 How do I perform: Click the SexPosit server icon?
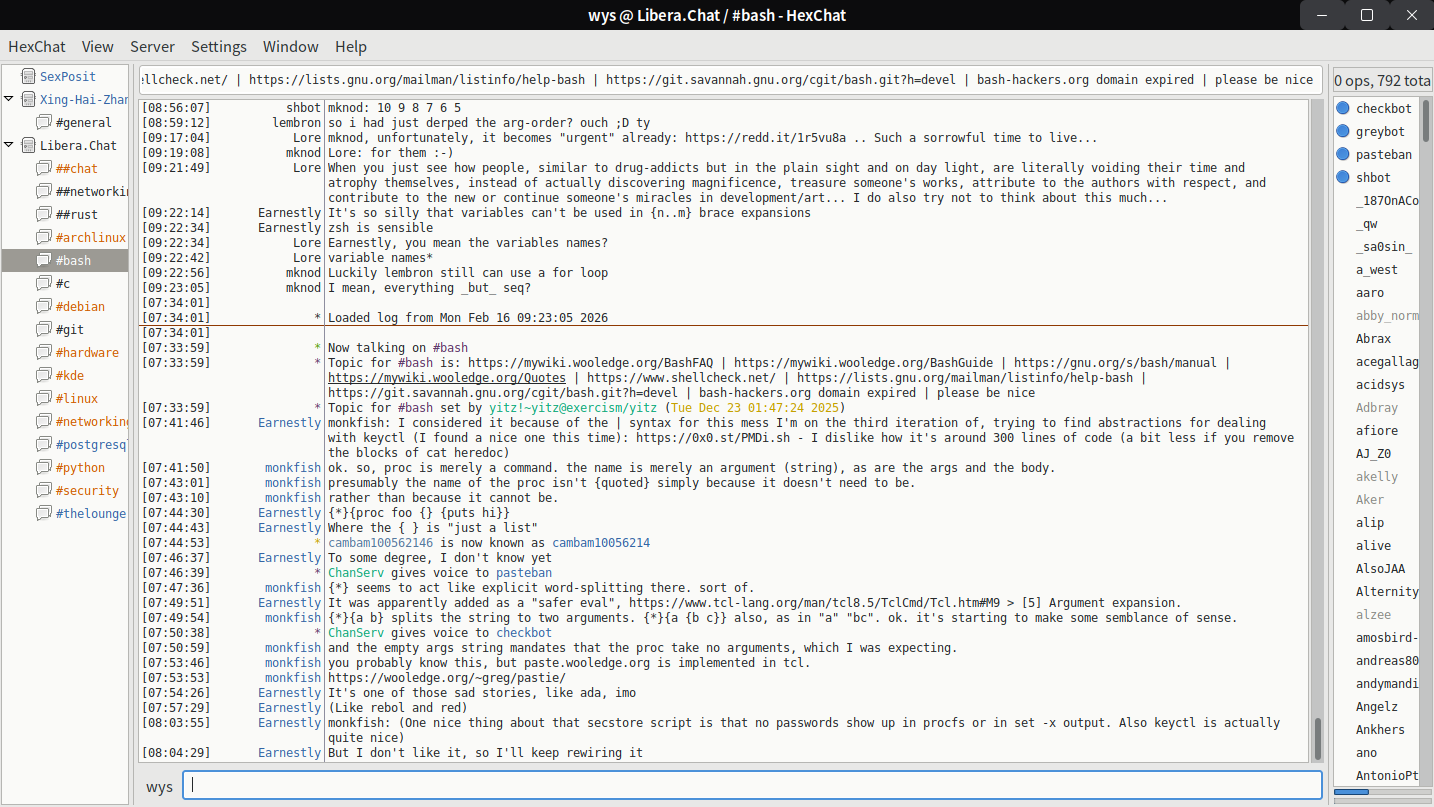[27, 76]
